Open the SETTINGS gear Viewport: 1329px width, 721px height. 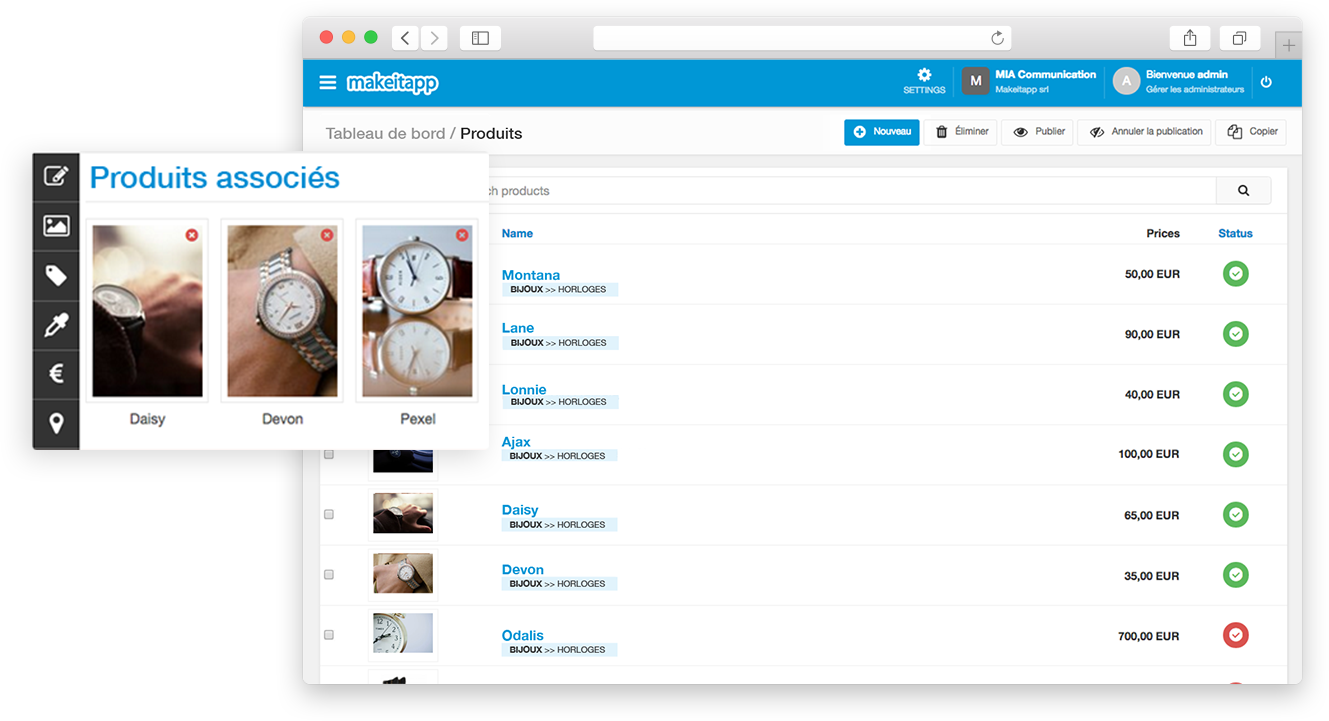click(x=924, y=82)
